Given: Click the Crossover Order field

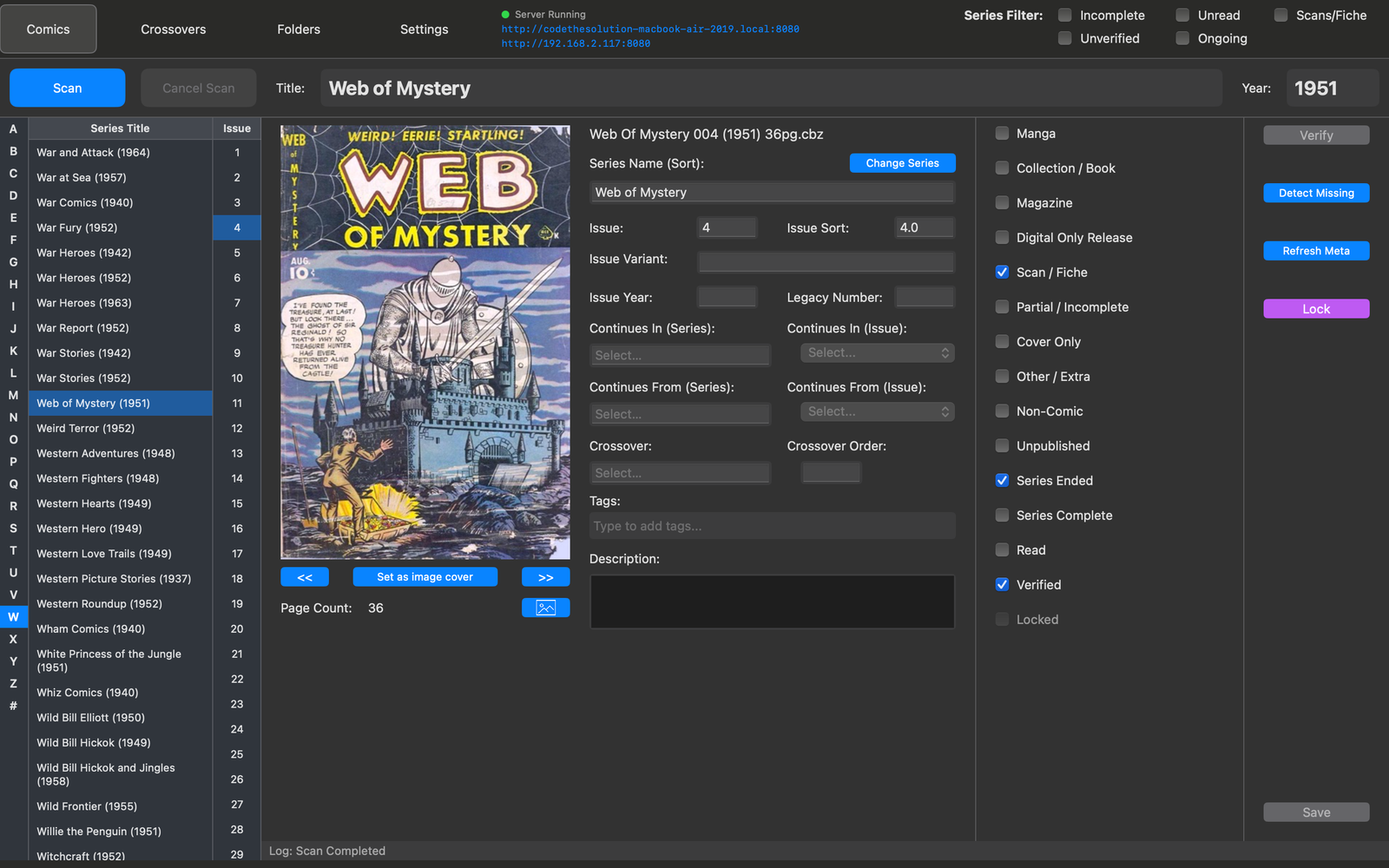Looking at the screenshot, I should [x=831, y=472].
